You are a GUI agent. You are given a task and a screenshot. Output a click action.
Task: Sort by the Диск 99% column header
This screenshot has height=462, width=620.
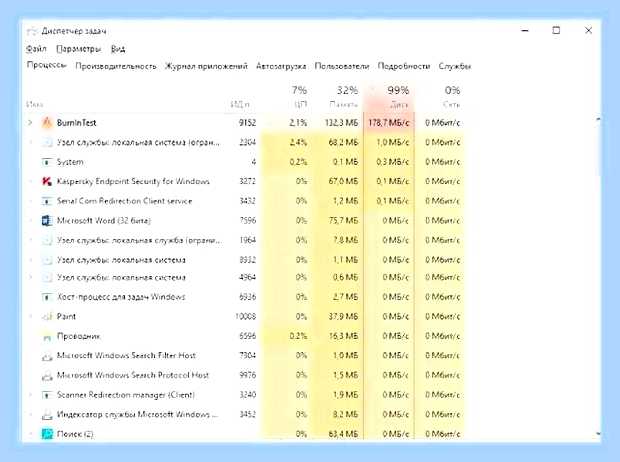tap(389, 97)
